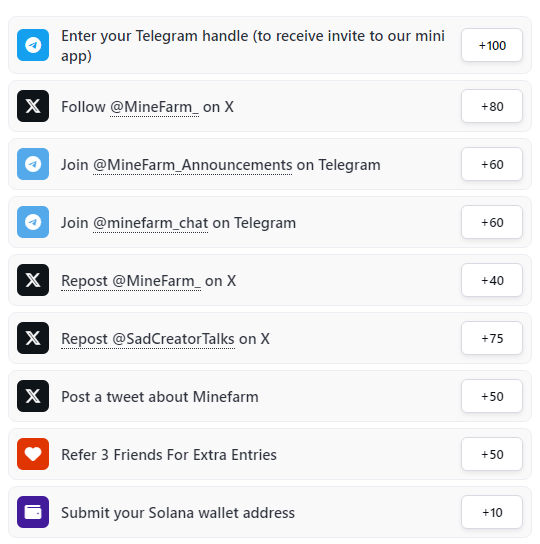Click the Telegram icon beside Join @minefarm_chat
The width and height of the screenshot is (540, 544).
click(x=33, y=222)
